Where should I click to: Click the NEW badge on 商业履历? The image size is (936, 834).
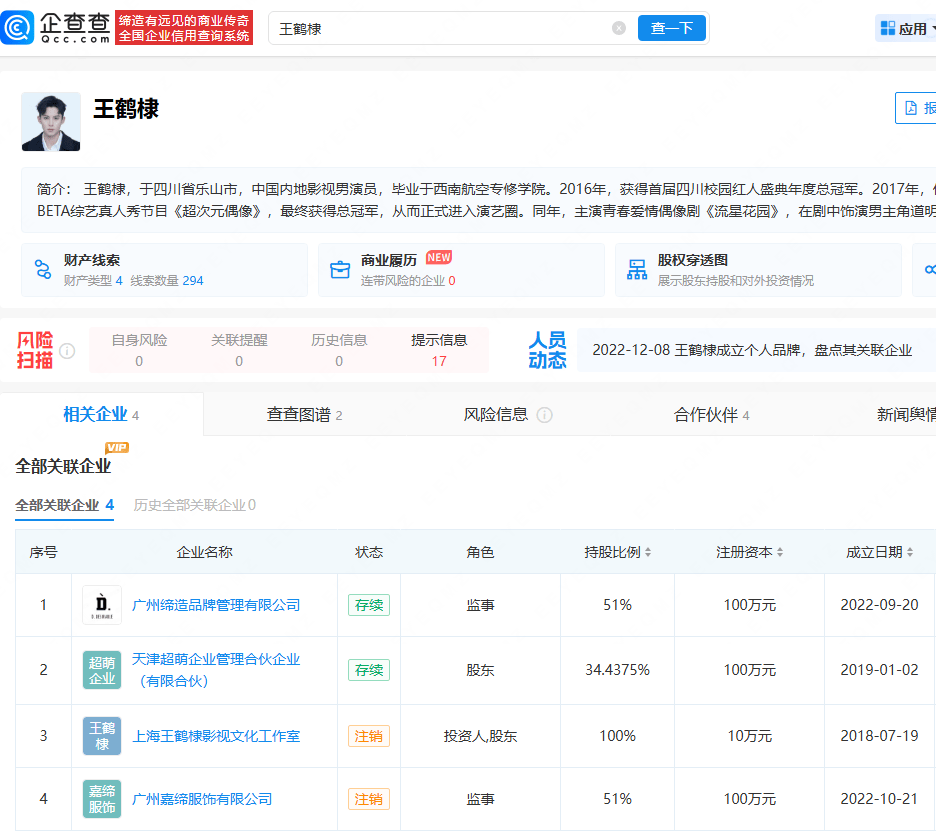[x=439, y=257]
